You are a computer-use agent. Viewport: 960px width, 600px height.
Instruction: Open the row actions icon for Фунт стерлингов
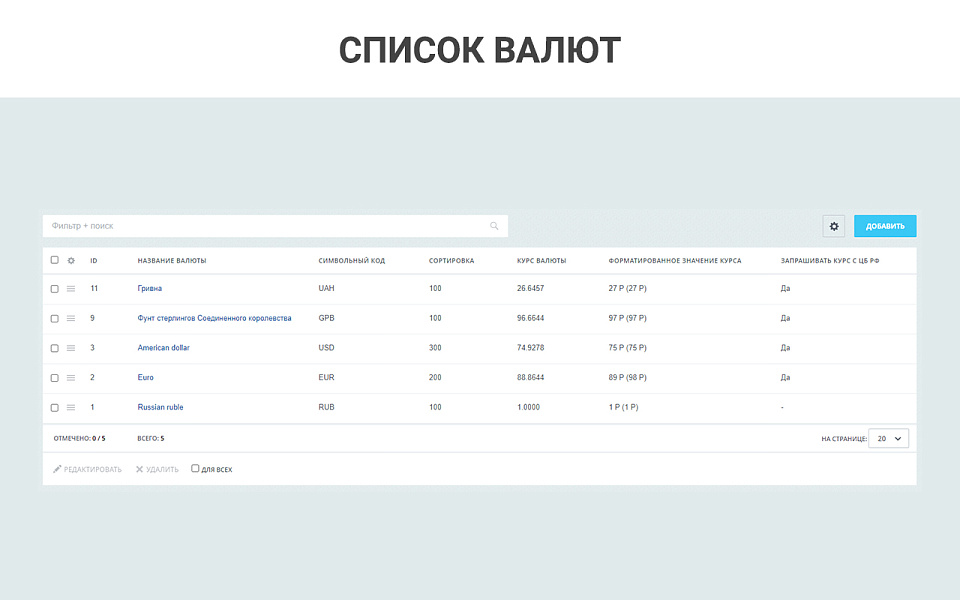click(70, 318)
